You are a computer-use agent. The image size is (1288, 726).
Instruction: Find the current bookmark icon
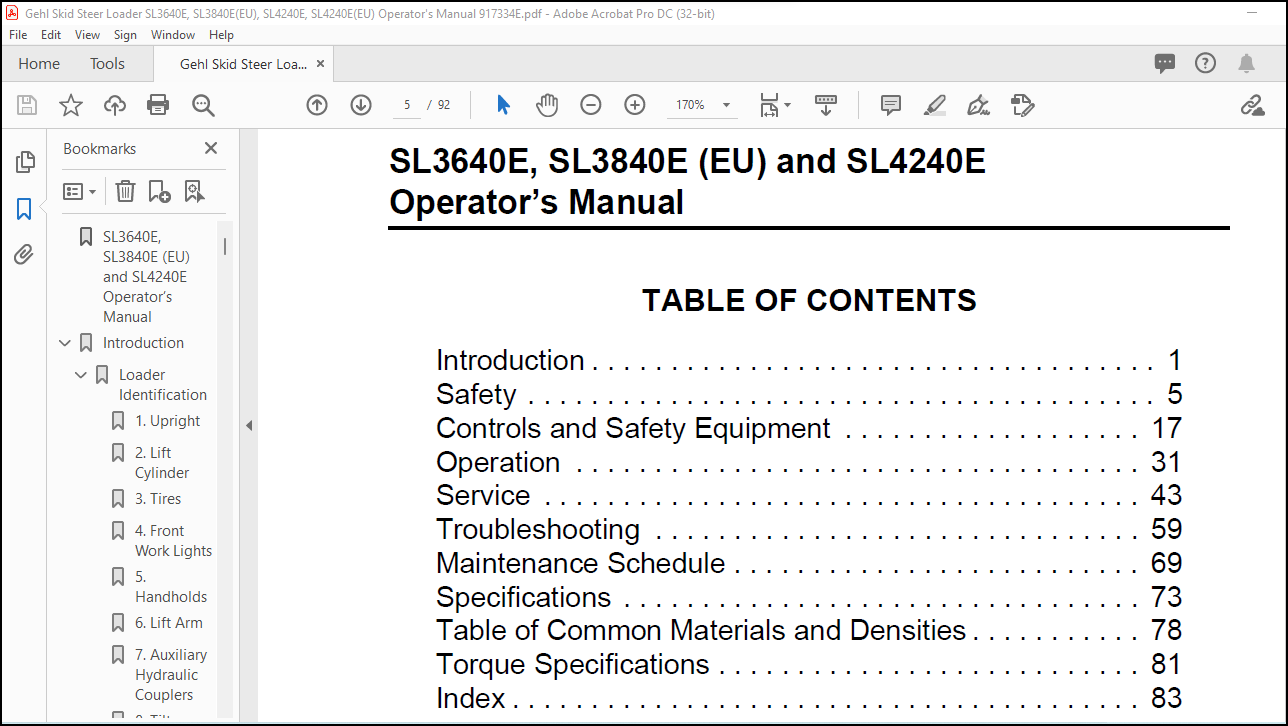[x=194, y=191]
